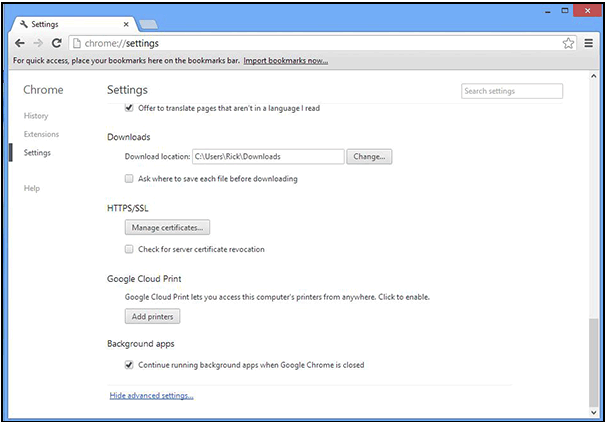The height and width of the screenshot is (422, 611).
Task: Minimize the Chrome window
Action: 547,11
